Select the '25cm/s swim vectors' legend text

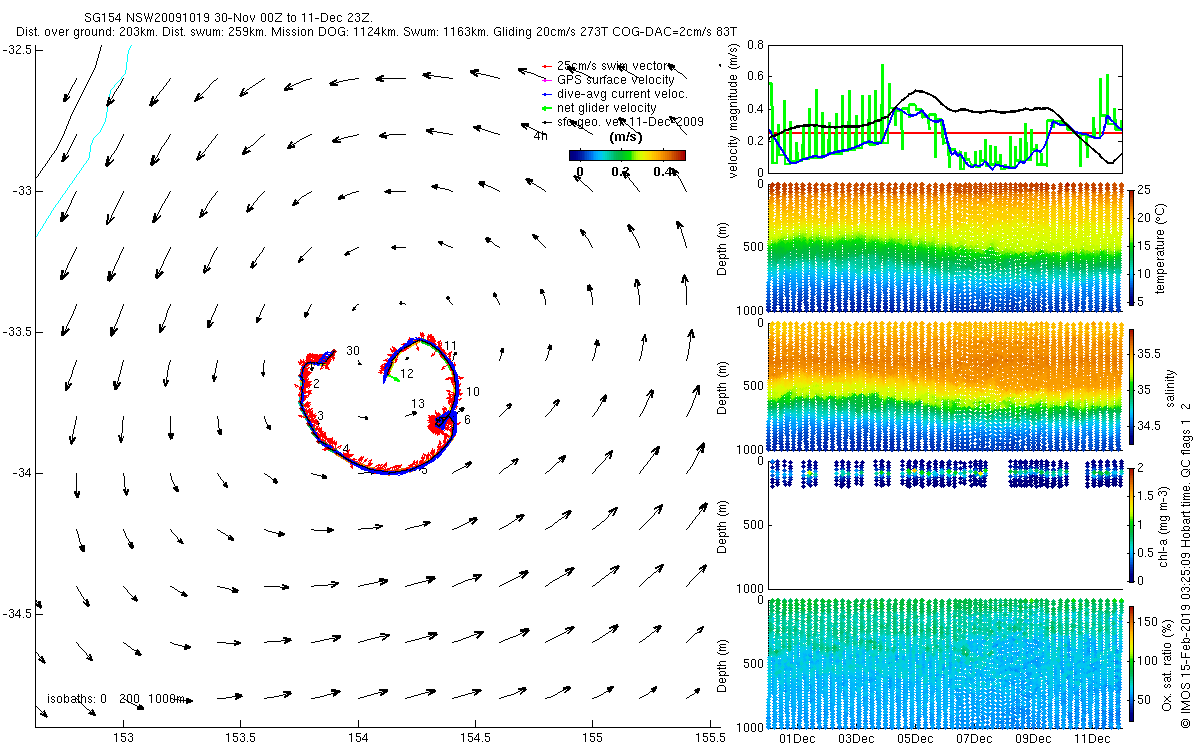pos(615,65)
